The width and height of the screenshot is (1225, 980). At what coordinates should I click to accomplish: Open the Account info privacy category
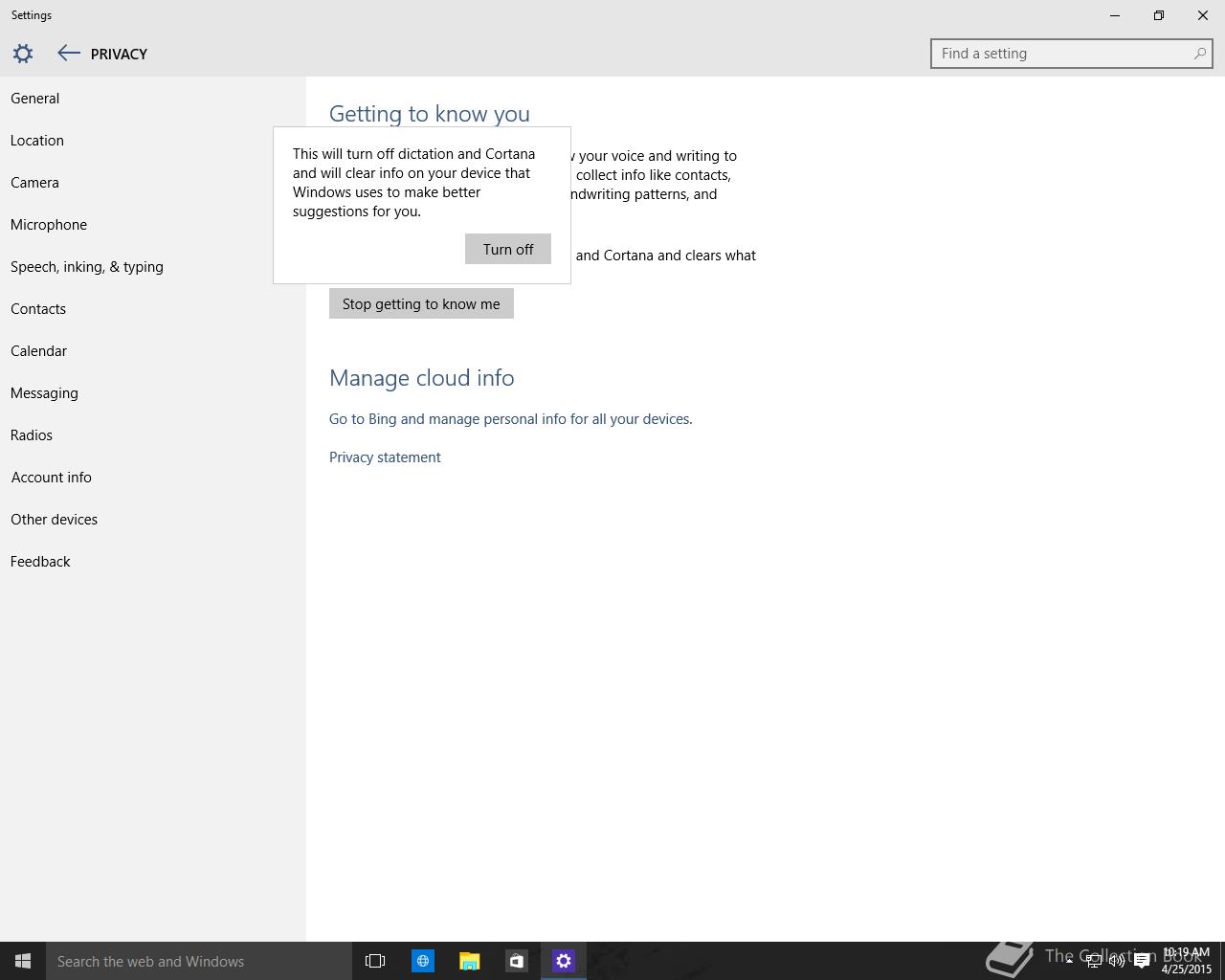pyautogui.click(x=153, y=478)
